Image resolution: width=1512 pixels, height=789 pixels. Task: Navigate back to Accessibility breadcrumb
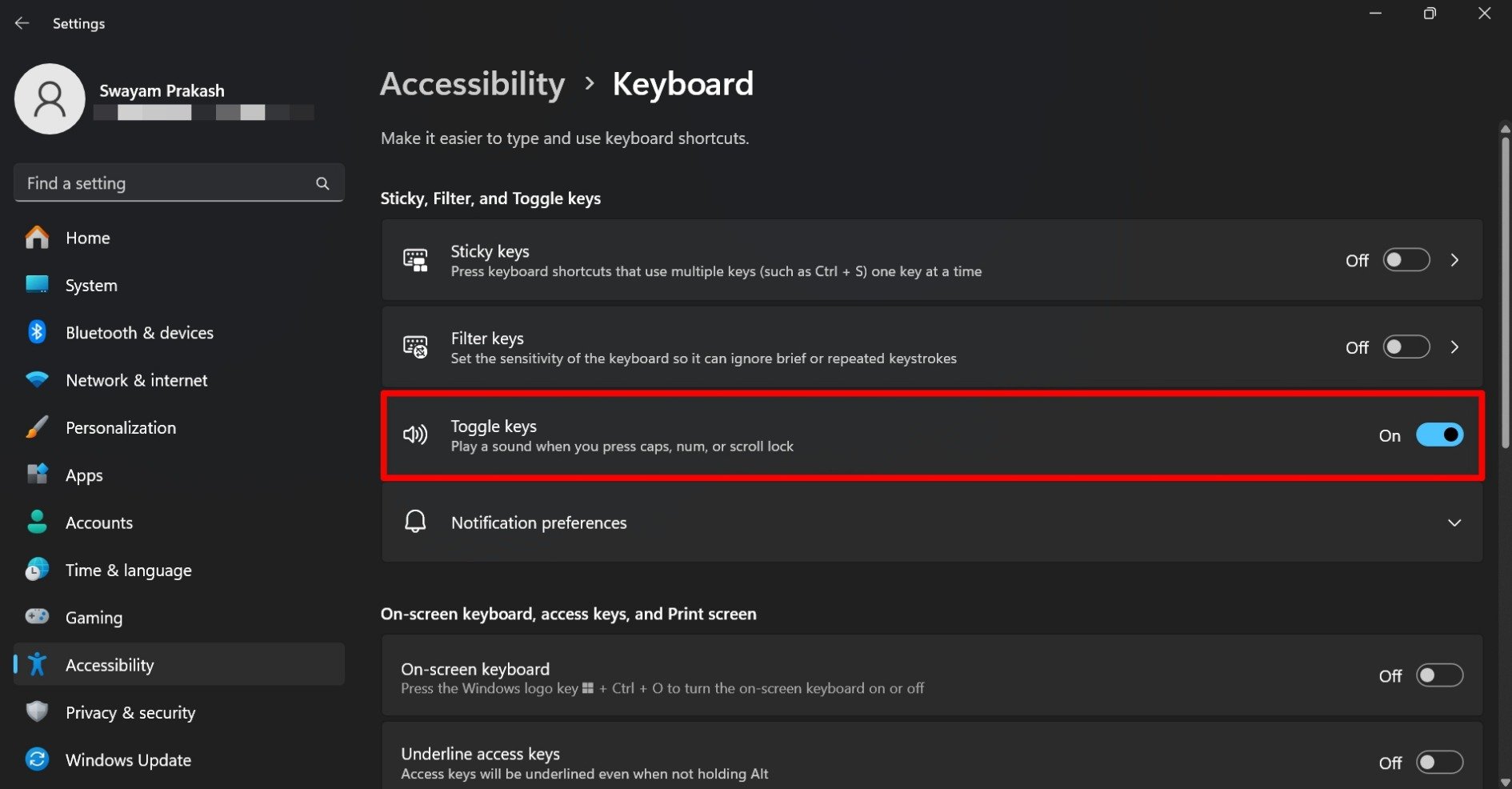point(472,84)
